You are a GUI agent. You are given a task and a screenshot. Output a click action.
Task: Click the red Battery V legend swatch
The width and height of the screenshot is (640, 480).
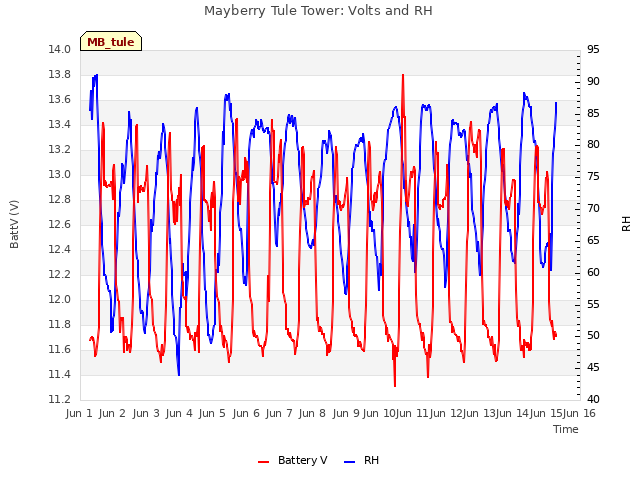click(x=264, y=462)
